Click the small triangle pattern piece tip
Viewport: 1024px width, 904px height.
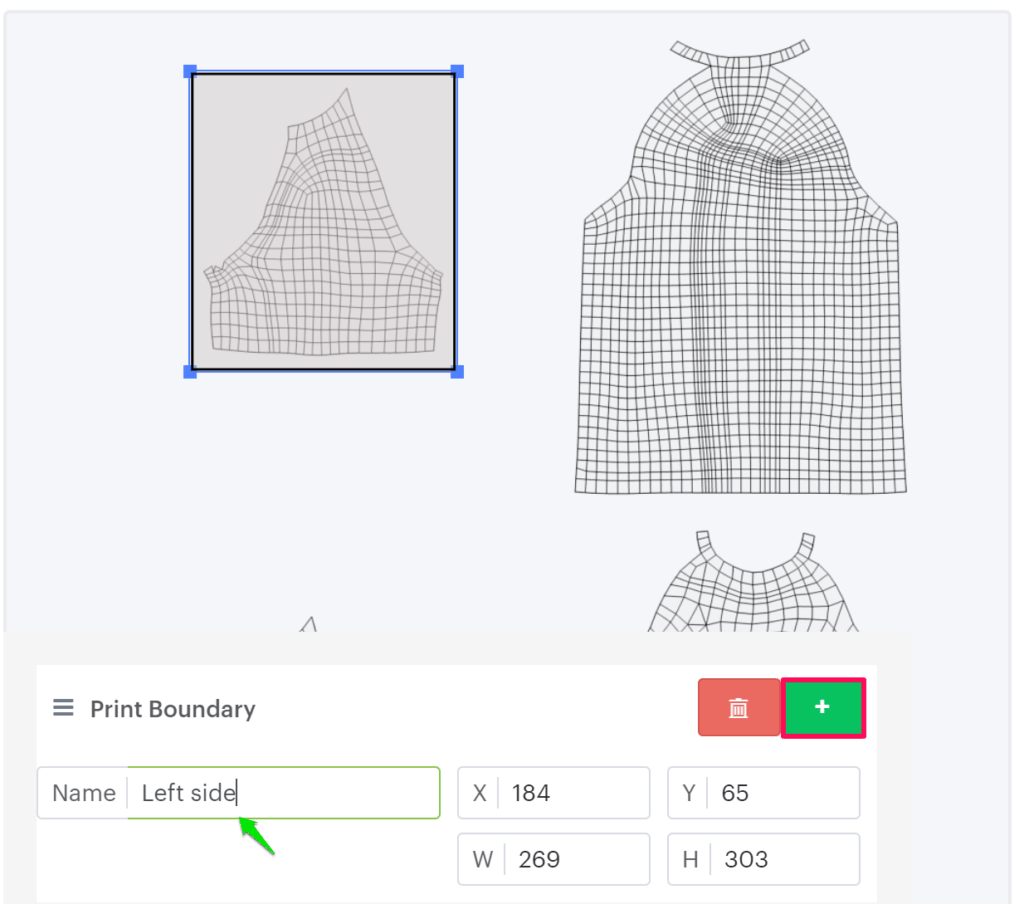[309, 623]
